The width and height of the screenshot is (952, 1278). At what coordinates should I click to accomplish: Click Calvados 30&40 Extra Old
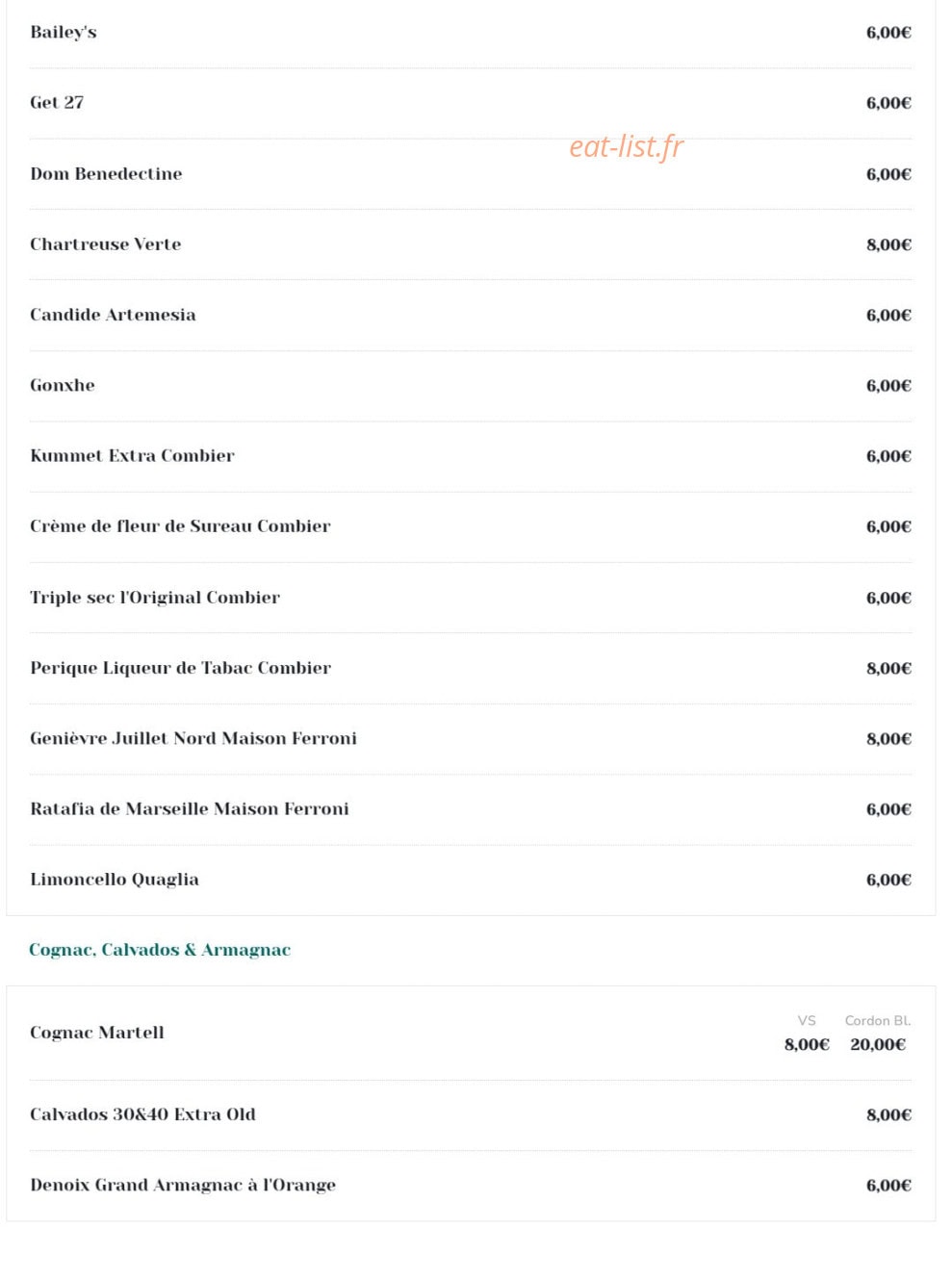142,1114
